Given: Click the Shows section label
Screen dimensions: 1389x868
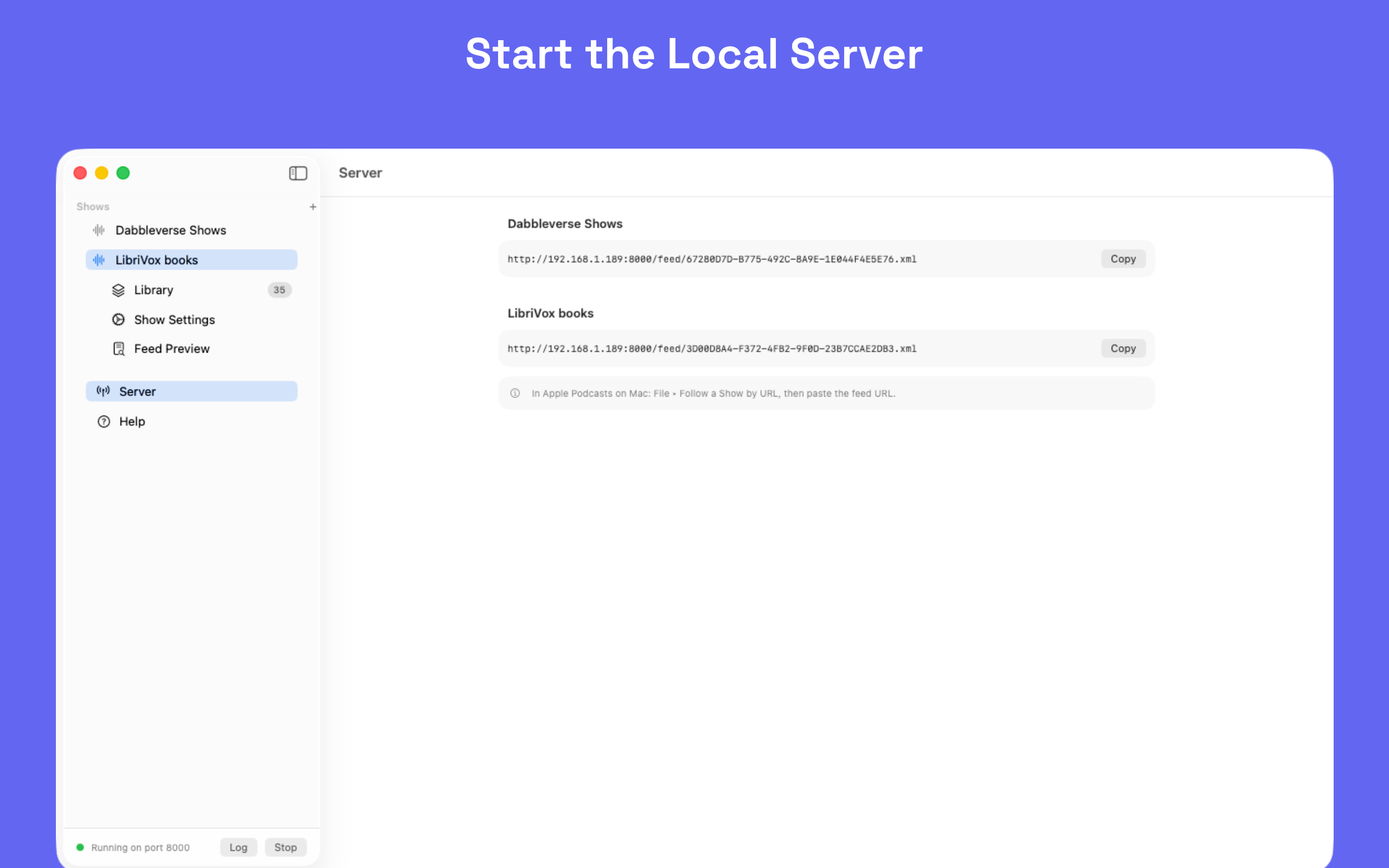Looking at the screenshot, I should tap(93, 207).
